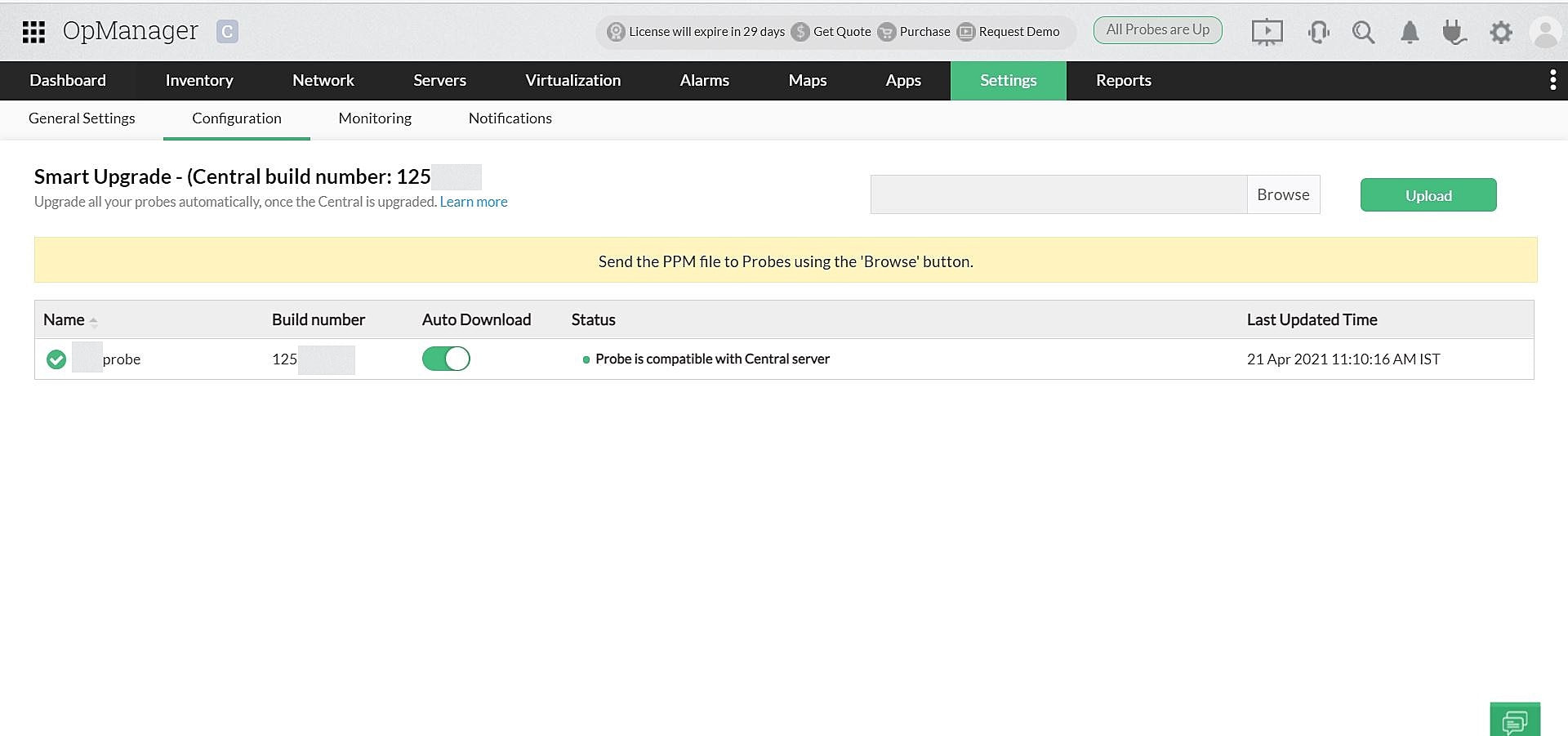Image resolution: width=1568 pixels, height=736 pixels.
Task: Sort the table by Name column arrow
Action: [93, 321]
